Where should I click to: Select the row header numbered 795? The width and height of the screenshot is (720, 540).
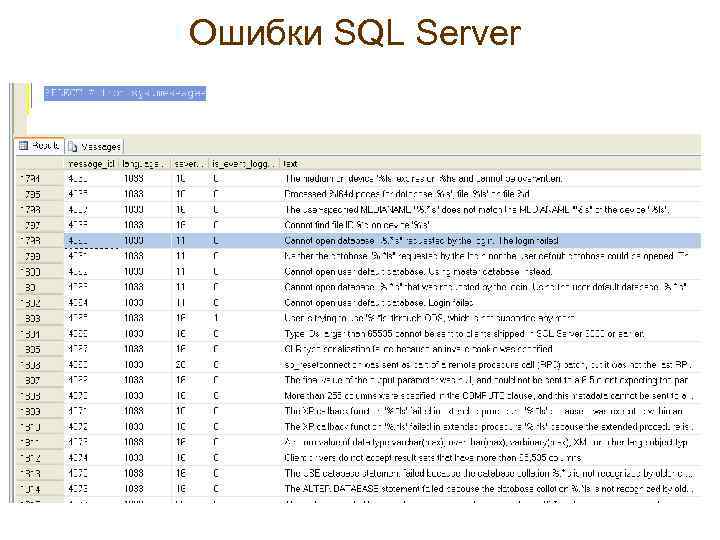click(39, 194)
